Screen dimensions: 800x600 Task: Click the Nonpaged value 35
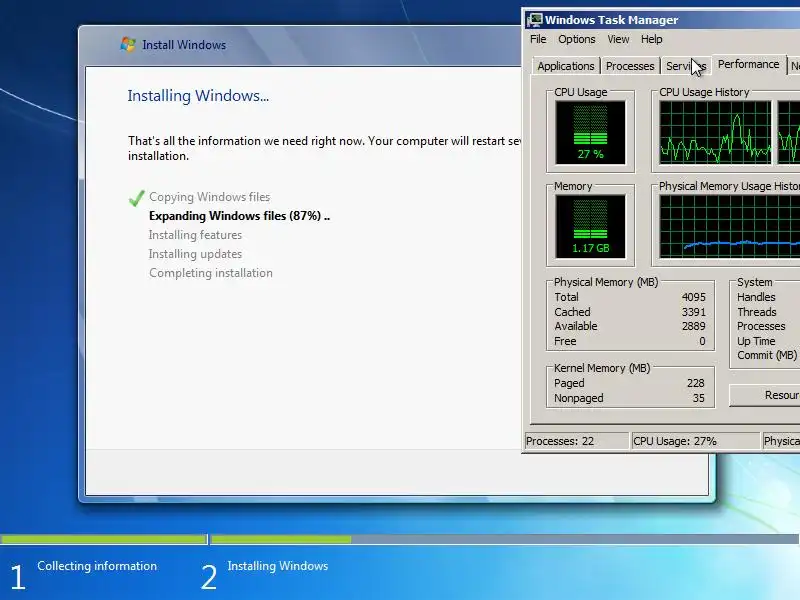698,398
